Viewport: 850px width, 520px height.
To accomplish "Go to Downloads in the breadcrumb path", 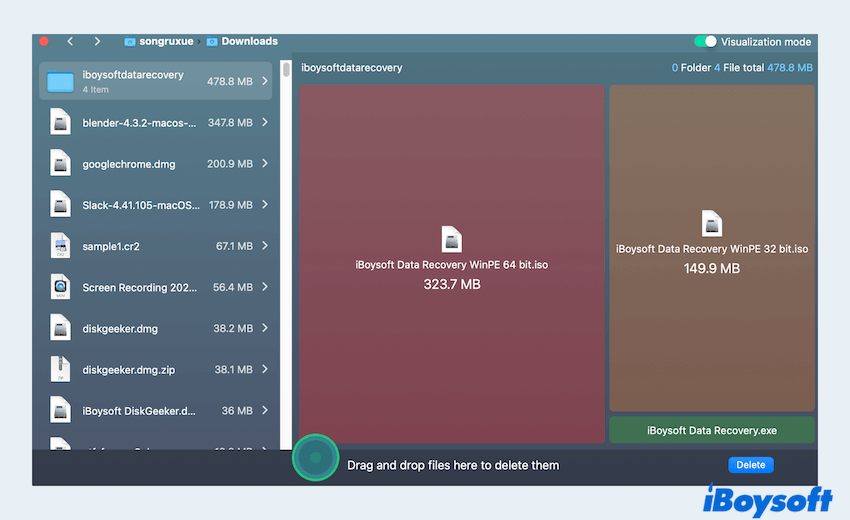I will pyautogui.click(x=249, y=41).
